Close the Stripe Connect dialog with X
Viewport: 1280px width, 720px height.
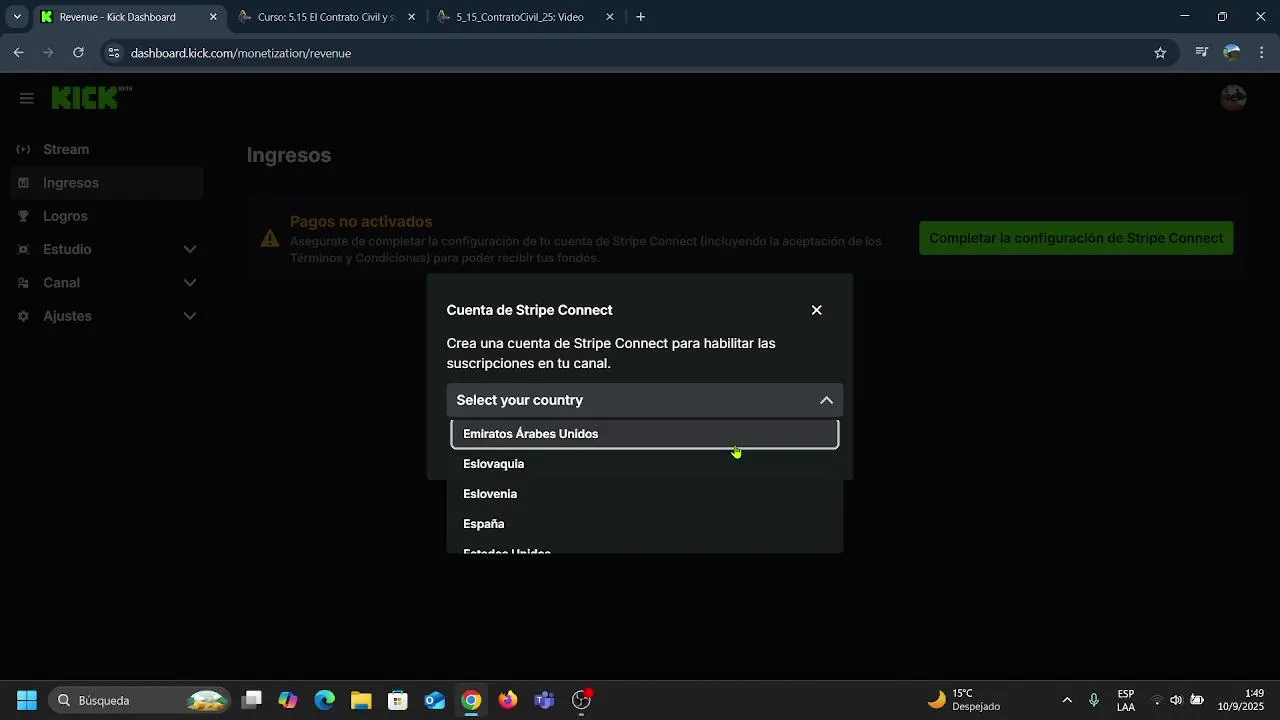click(x=817, y=310)
